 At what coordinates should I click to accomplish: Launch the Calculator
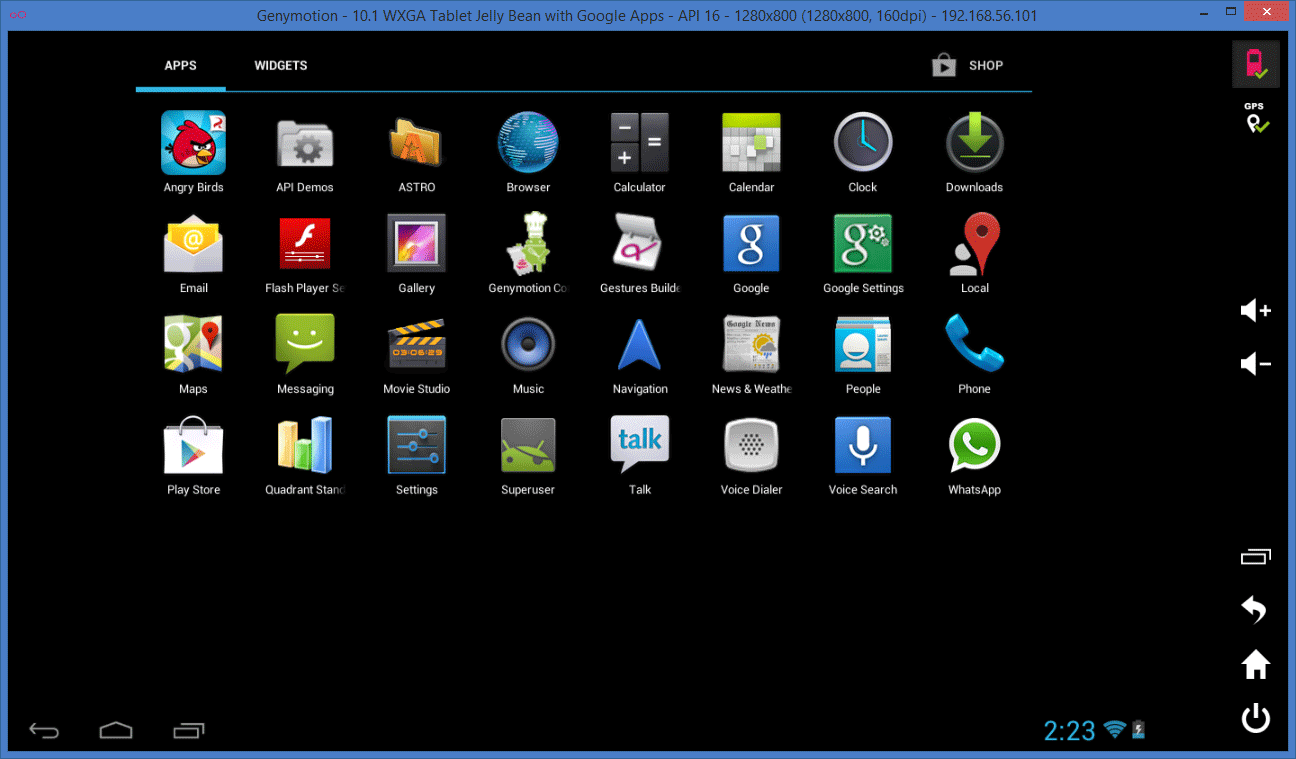tap(640, 143)
